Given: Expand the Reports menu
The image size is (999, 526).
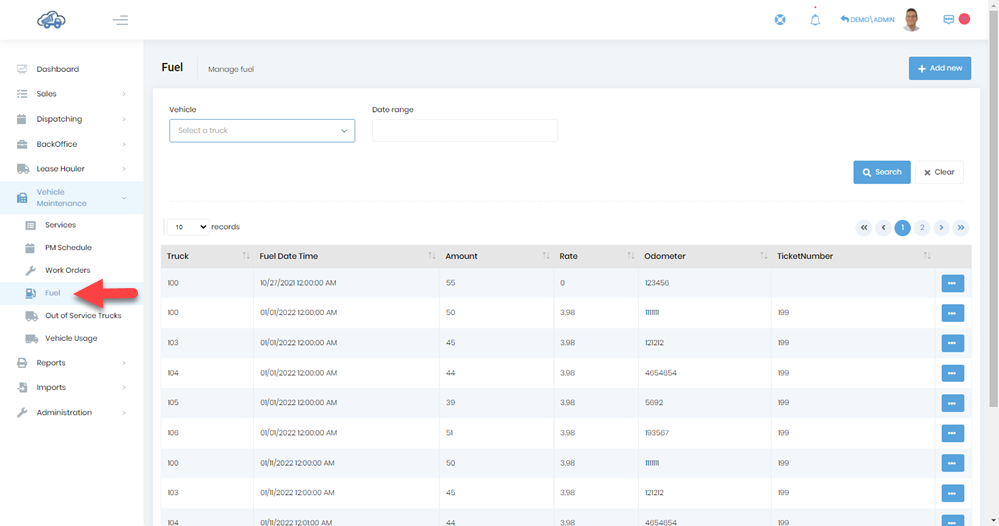Looking at the screenshot, I should click(x=71, y=363).
